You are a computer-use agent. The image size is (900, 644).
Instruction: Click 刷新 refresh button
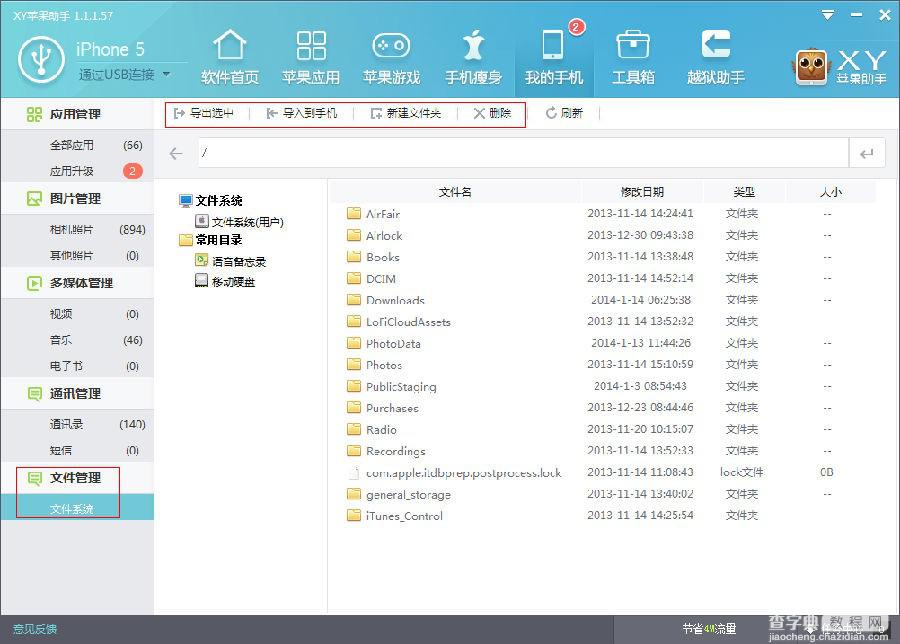click(x=564, y=113)
